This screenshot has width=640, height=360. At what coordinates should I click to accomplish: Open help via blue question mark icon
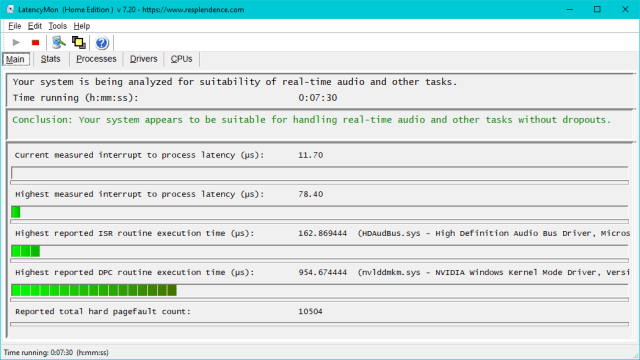coord(102,42)
